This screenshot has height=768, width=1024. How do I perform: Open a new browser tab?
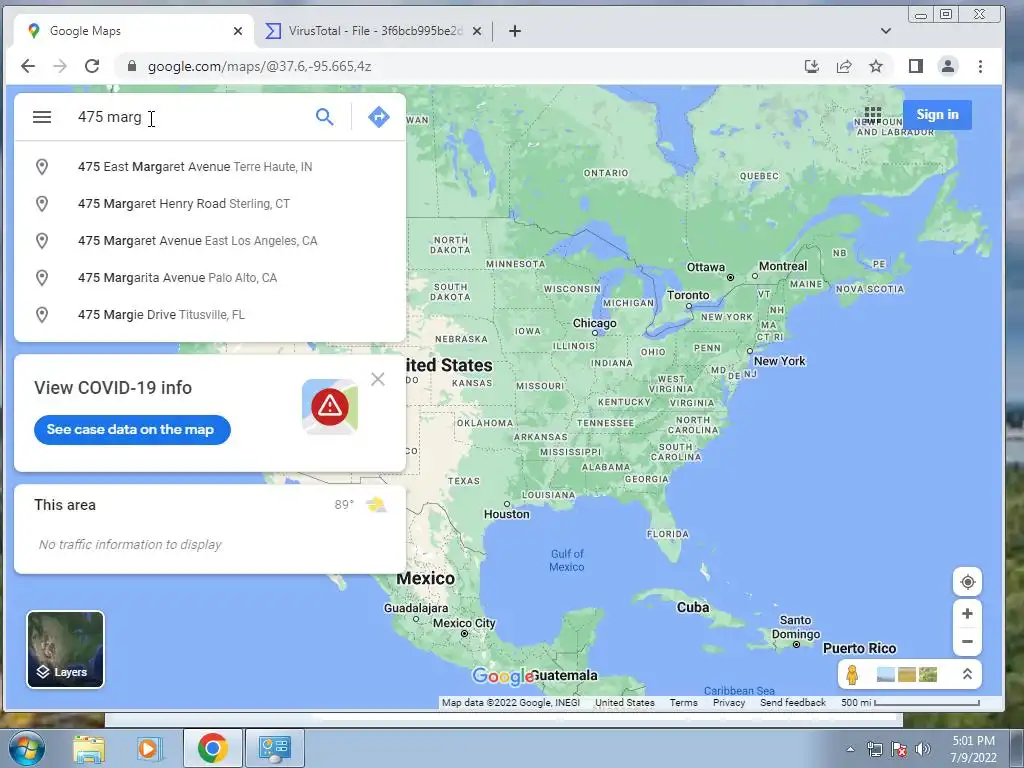point(515,31)
